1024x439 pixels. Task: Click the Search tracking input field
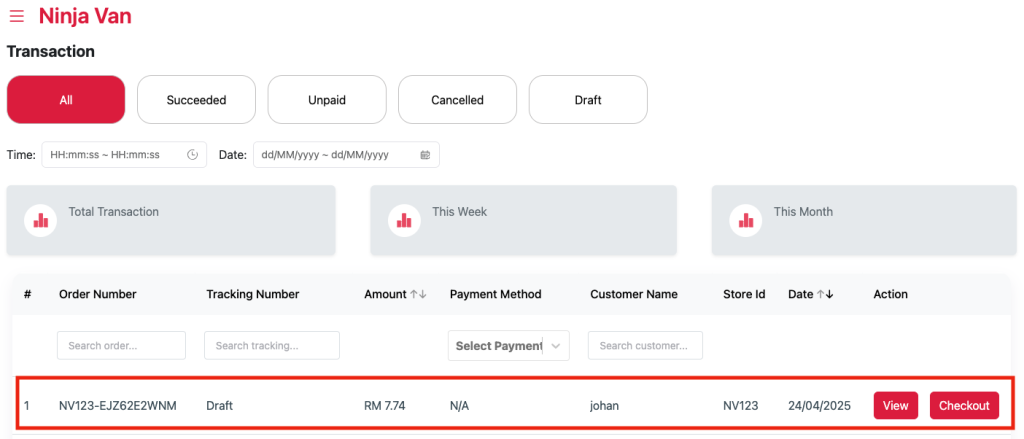coord(272,346)
